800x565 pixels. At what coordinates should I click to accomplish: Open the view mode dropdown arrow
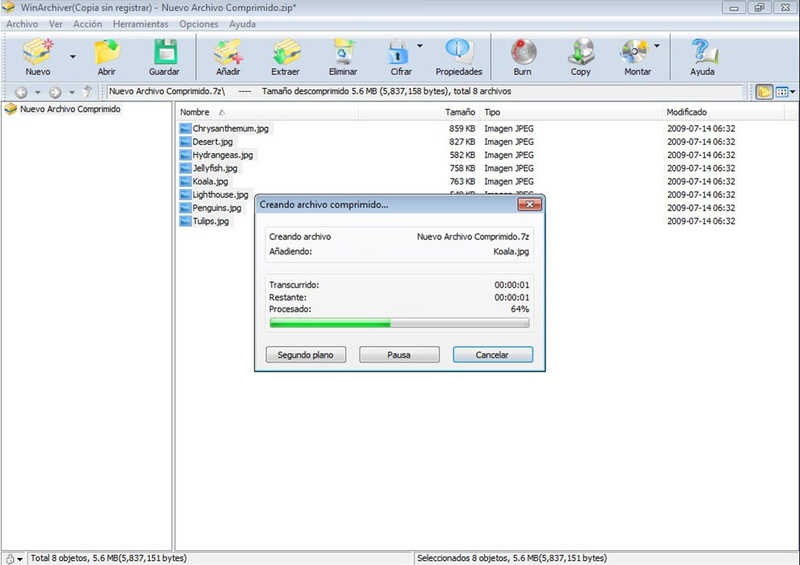(x=792, y=92)
